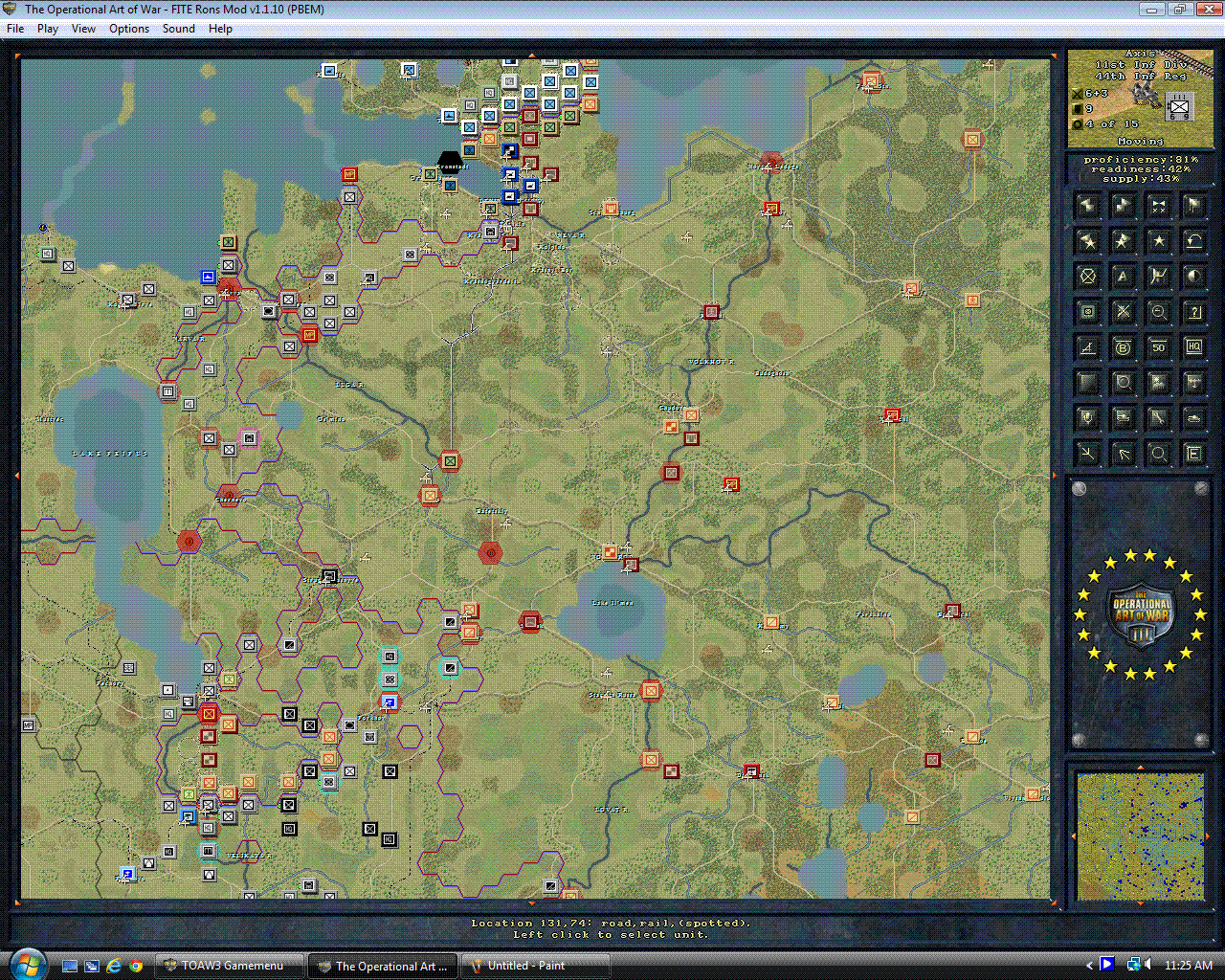Screen dimensions: 1225x980
Task: Open the File menu
Action: (15, 29)
